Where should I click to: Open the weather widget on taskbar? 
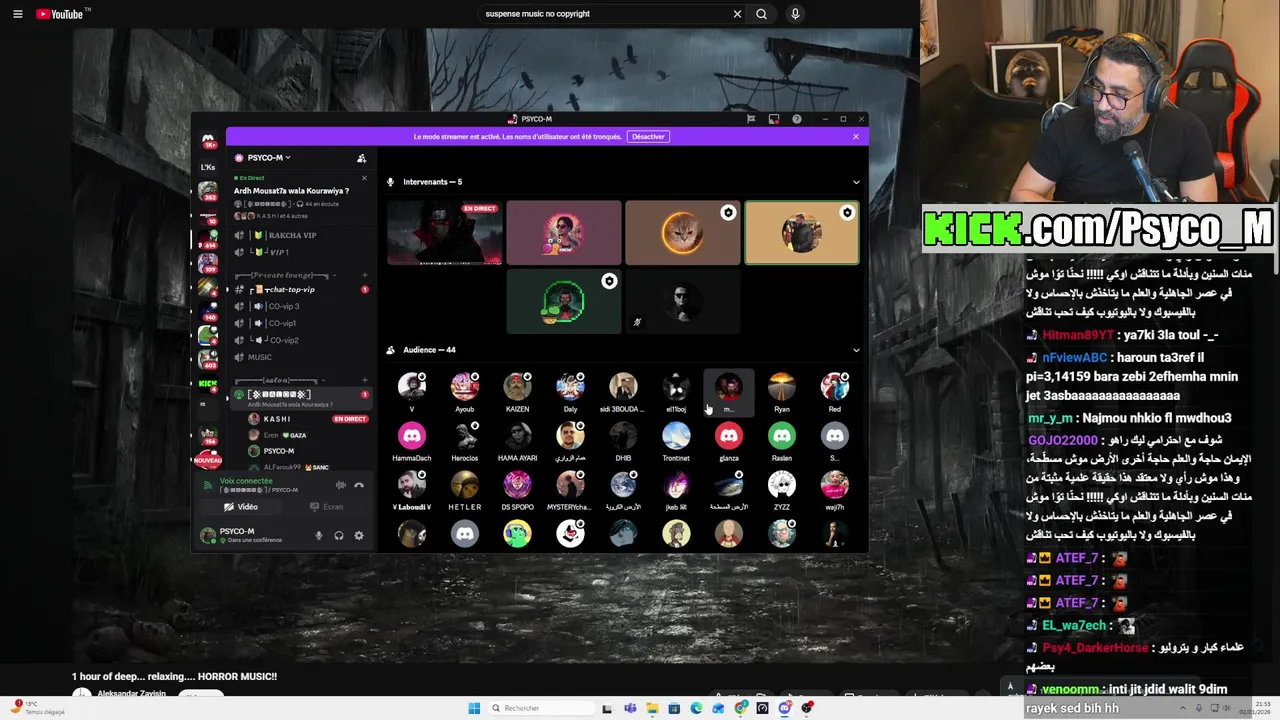click(x=37, y=708)
